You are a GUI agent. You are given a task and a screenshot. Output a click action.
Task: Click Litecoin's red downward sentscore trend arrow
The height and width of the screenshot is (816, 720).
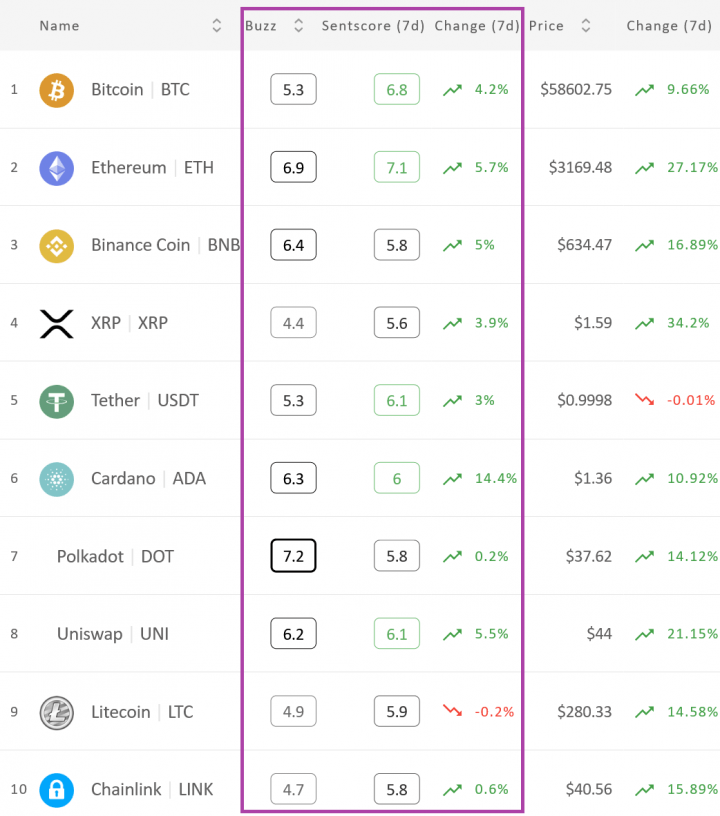click(452, 710)
